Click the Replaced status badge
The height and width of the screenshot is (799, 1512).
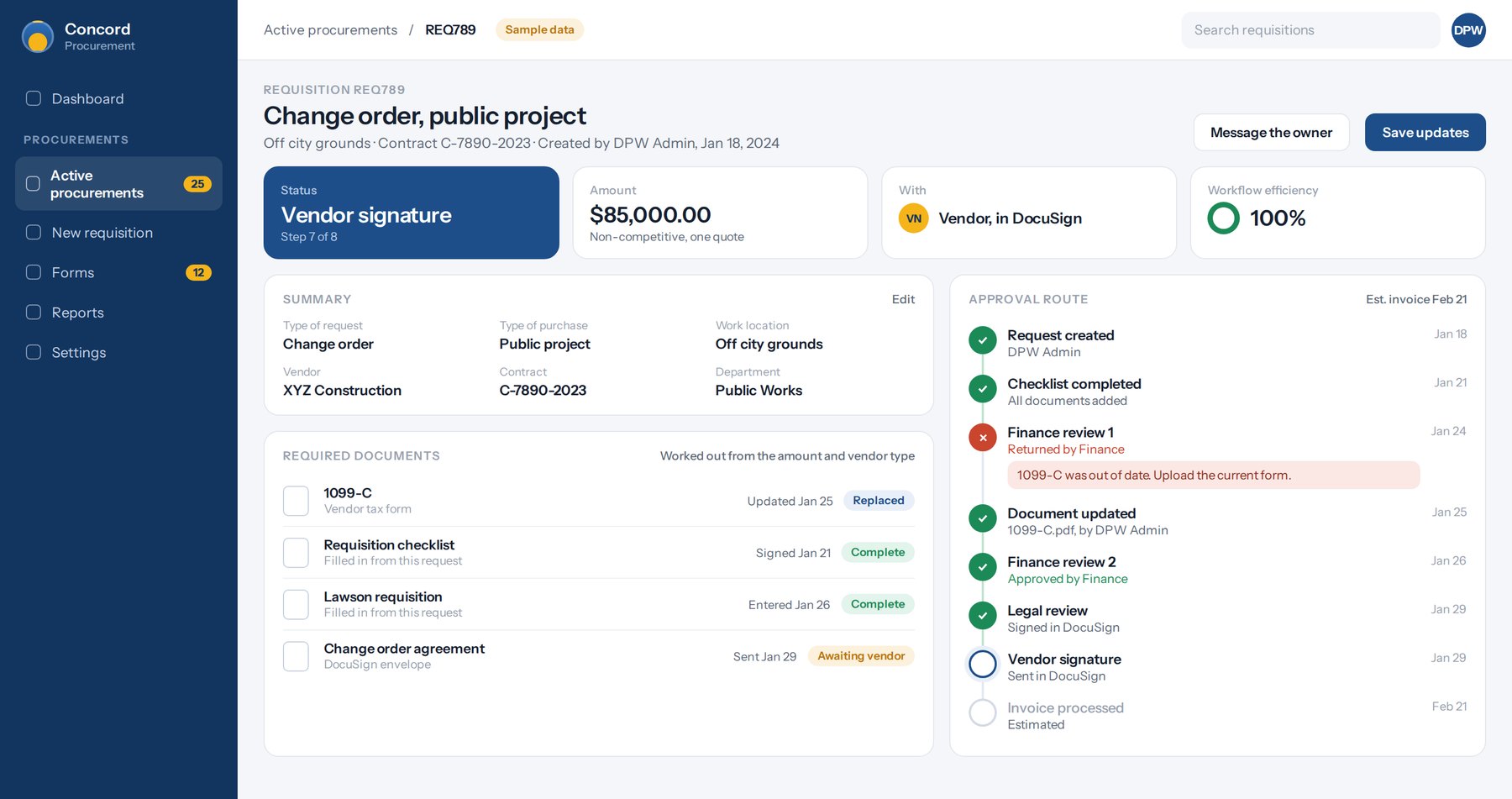879,501
